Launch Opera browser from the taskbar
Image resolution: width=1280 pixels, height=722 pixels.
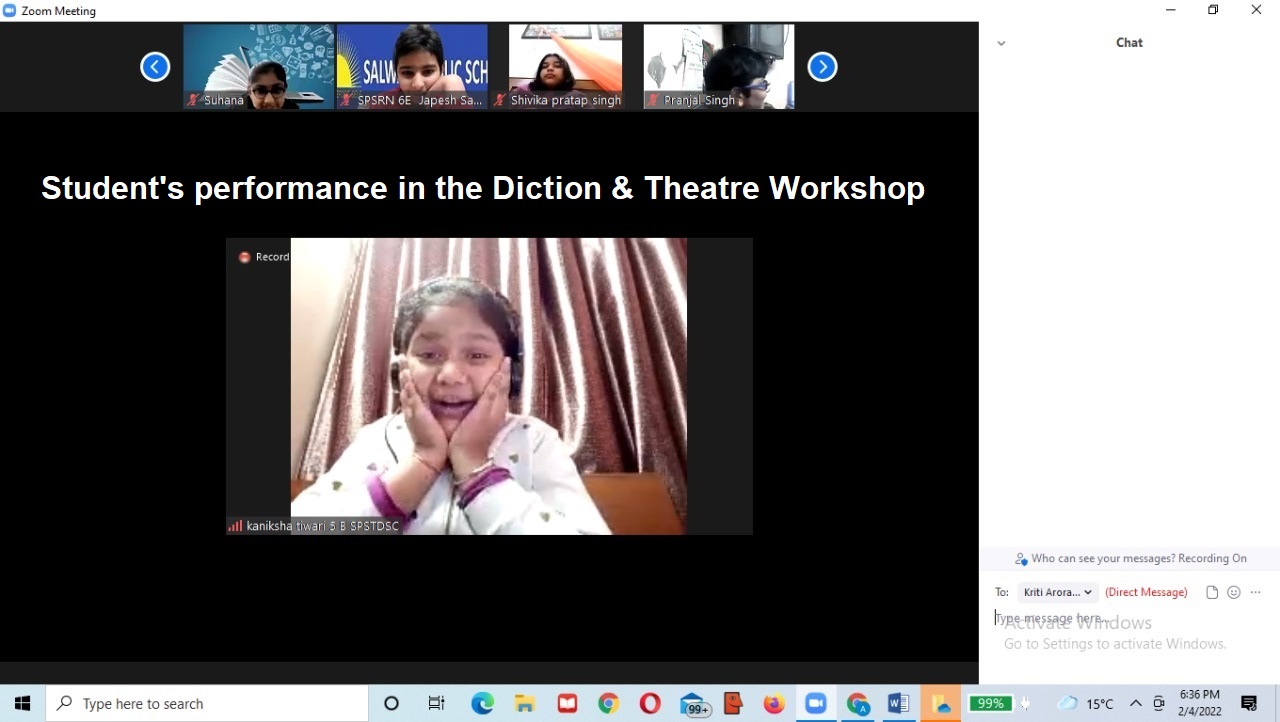(x=650, y=704)
